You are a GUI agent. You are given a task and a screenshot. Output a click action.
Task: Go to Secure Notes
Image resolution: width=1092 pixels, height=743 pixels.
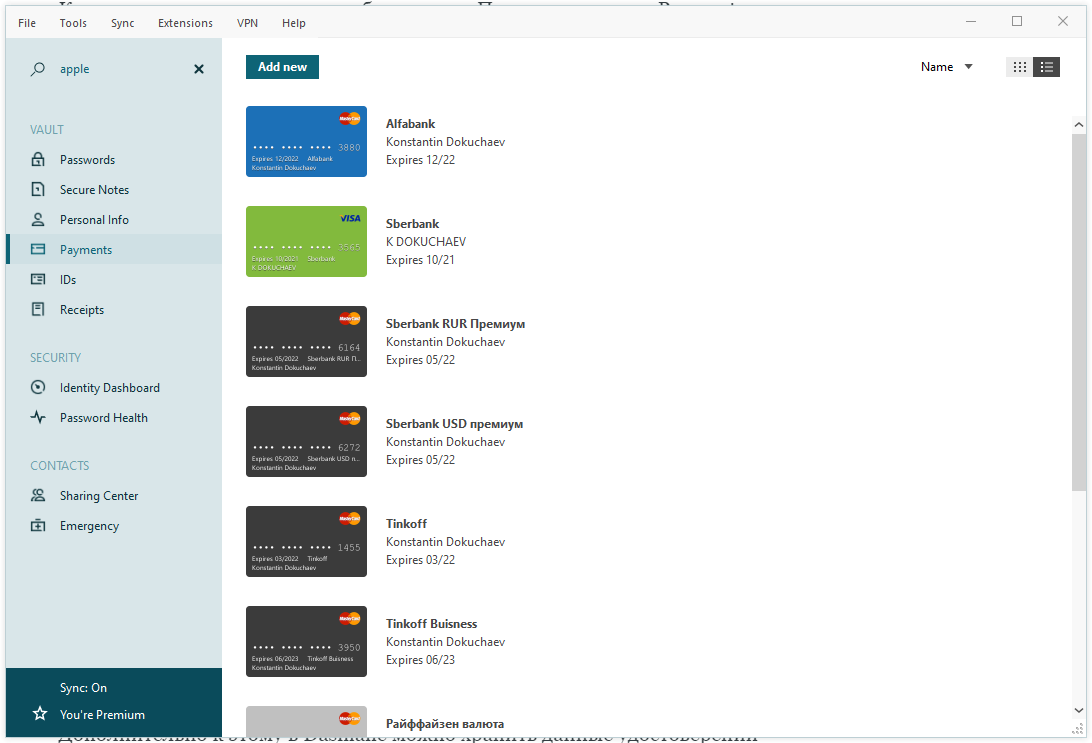pyautogui.click(x=114, y=189)
